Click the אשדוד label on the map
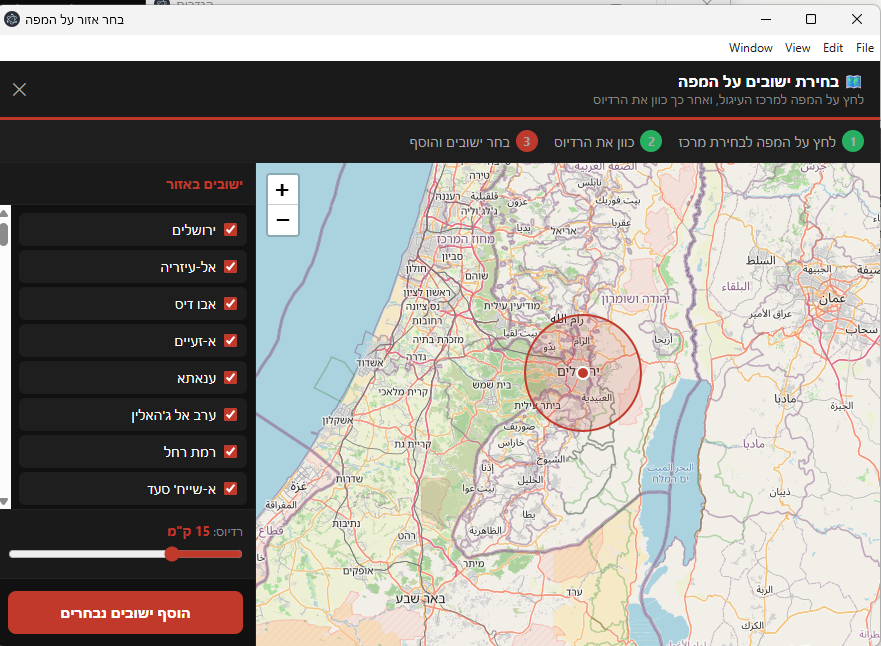This screenshot has height=646, width=881. (370, 363)
